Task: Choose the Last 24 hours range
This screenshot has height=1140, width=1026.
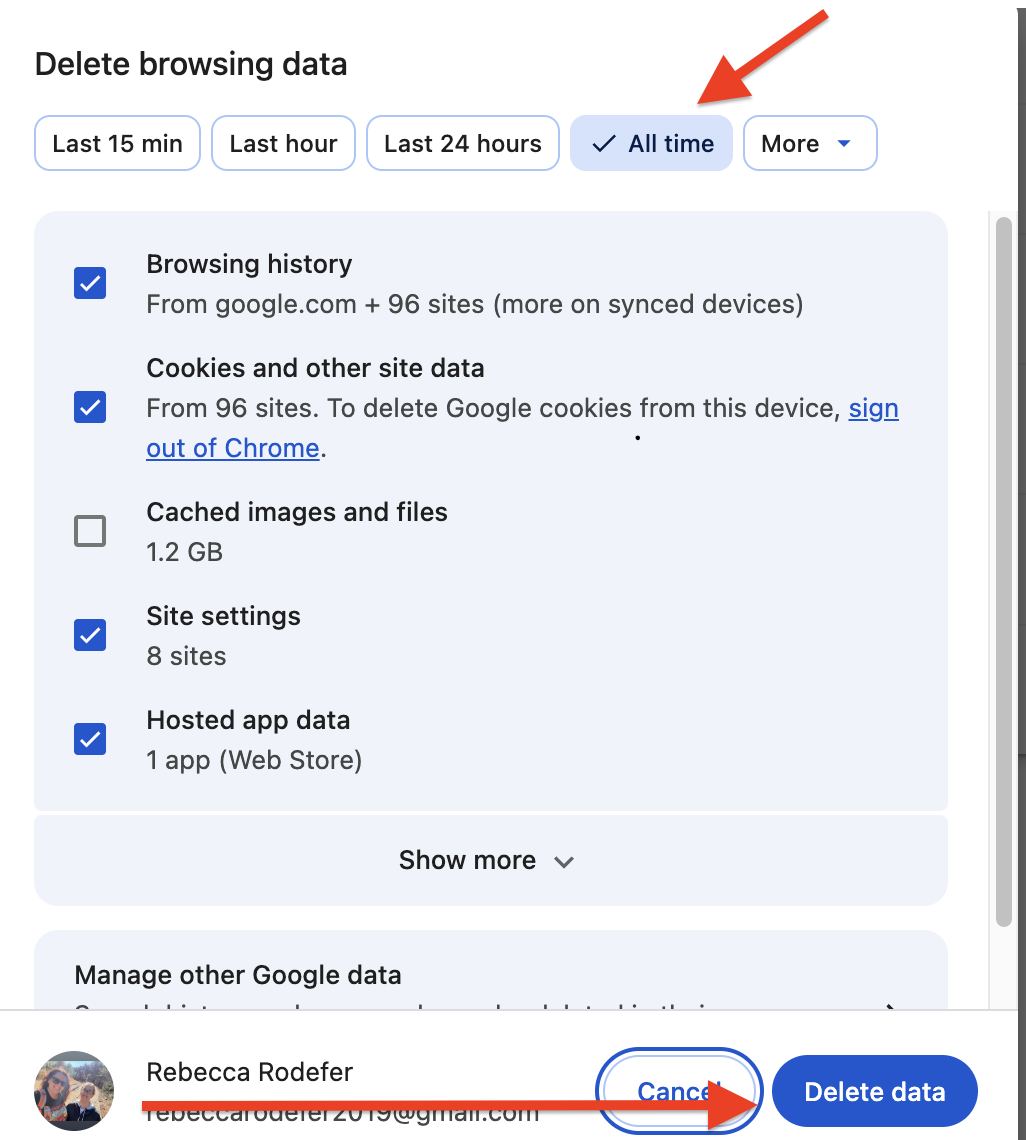Action: (462, 143)
